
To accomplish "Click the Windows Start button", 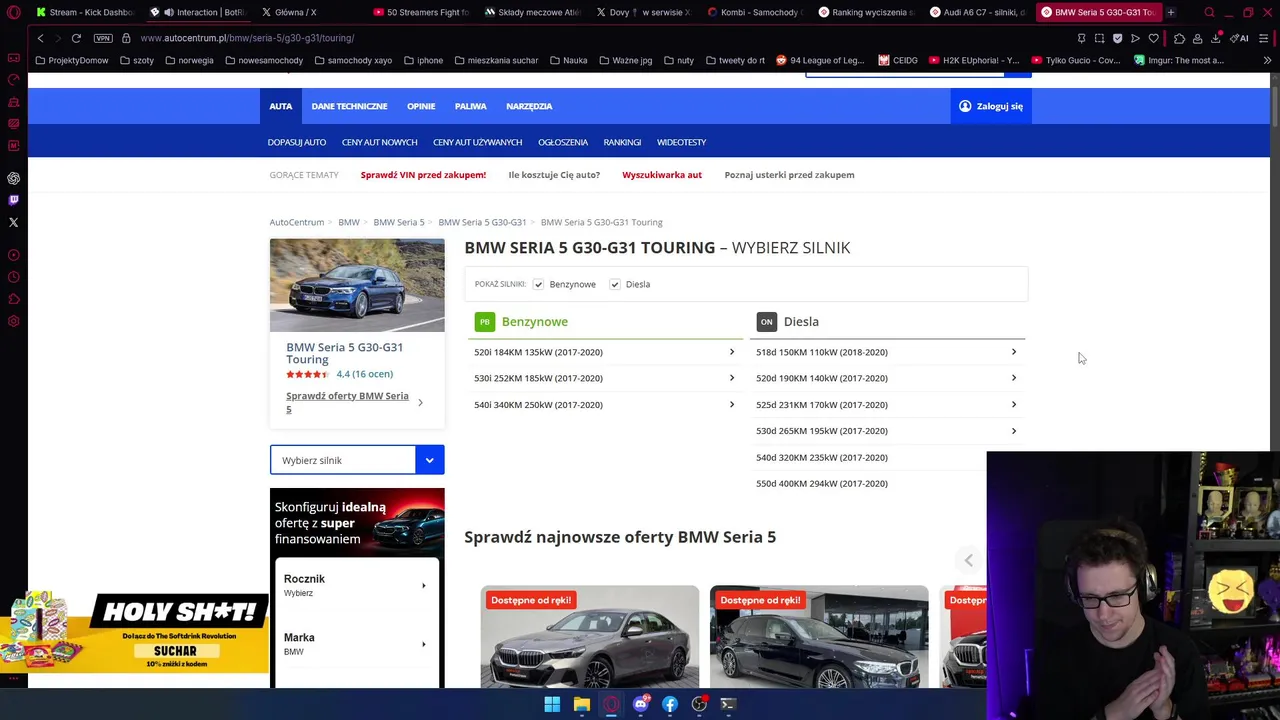I will [552, 704].
